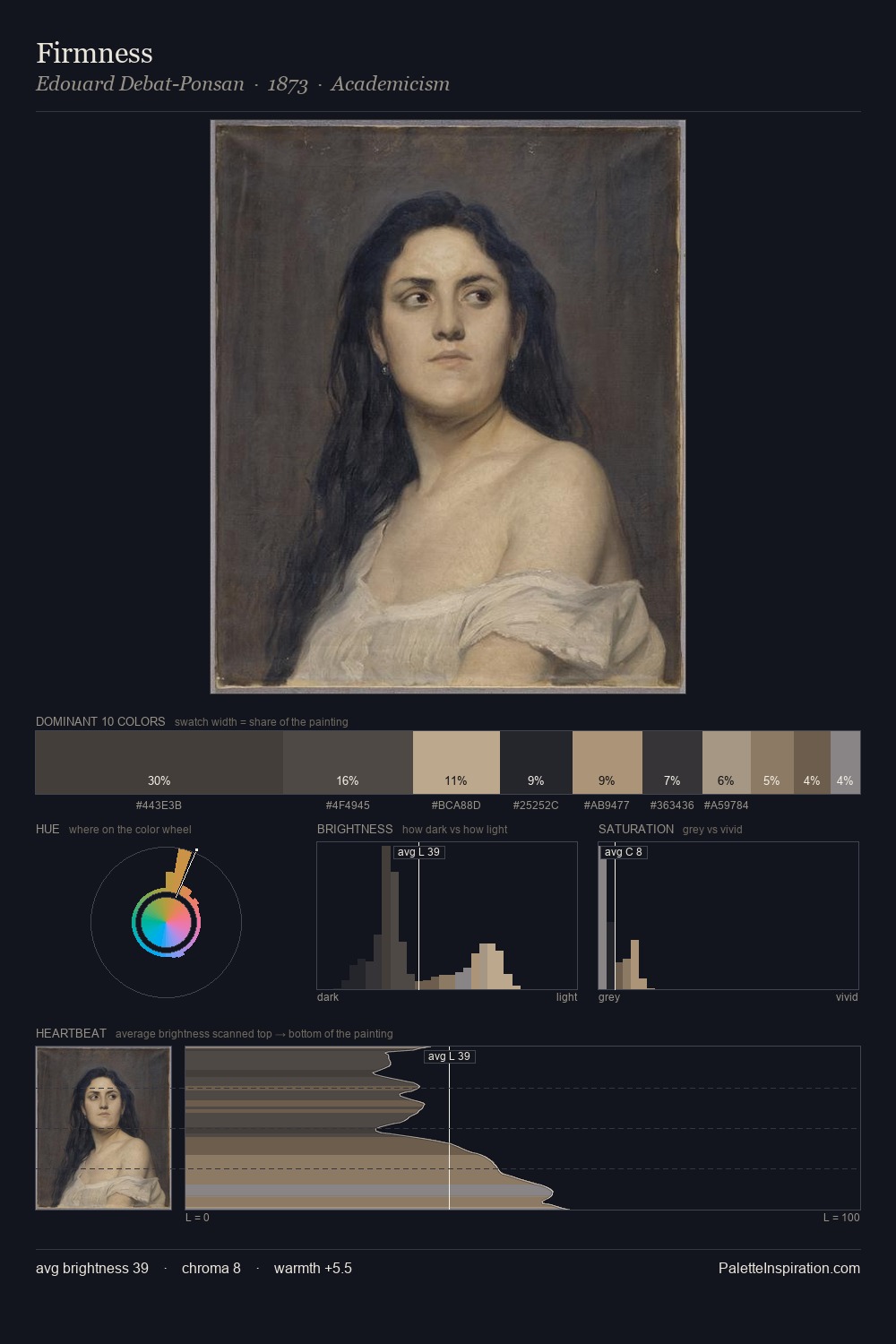
Task: Click the 'HEARTBEAT' section heading
Action: pyautogui.click(x=71, y=1033)
